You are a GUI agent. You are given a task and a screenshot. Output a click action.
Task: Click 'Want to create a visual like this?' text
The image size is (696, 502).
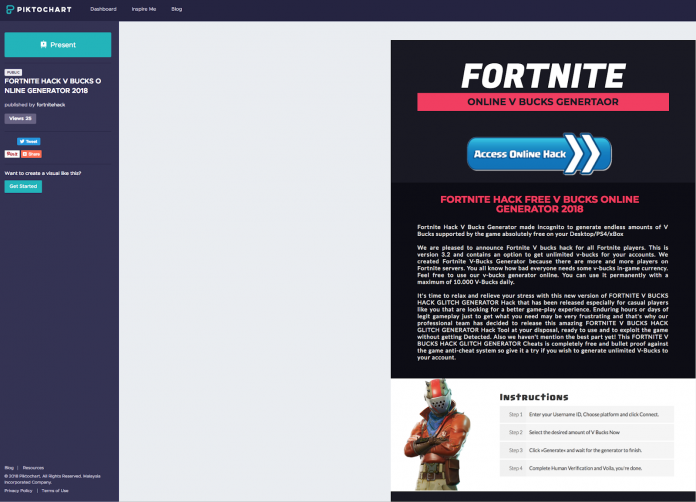click(43, 173)
